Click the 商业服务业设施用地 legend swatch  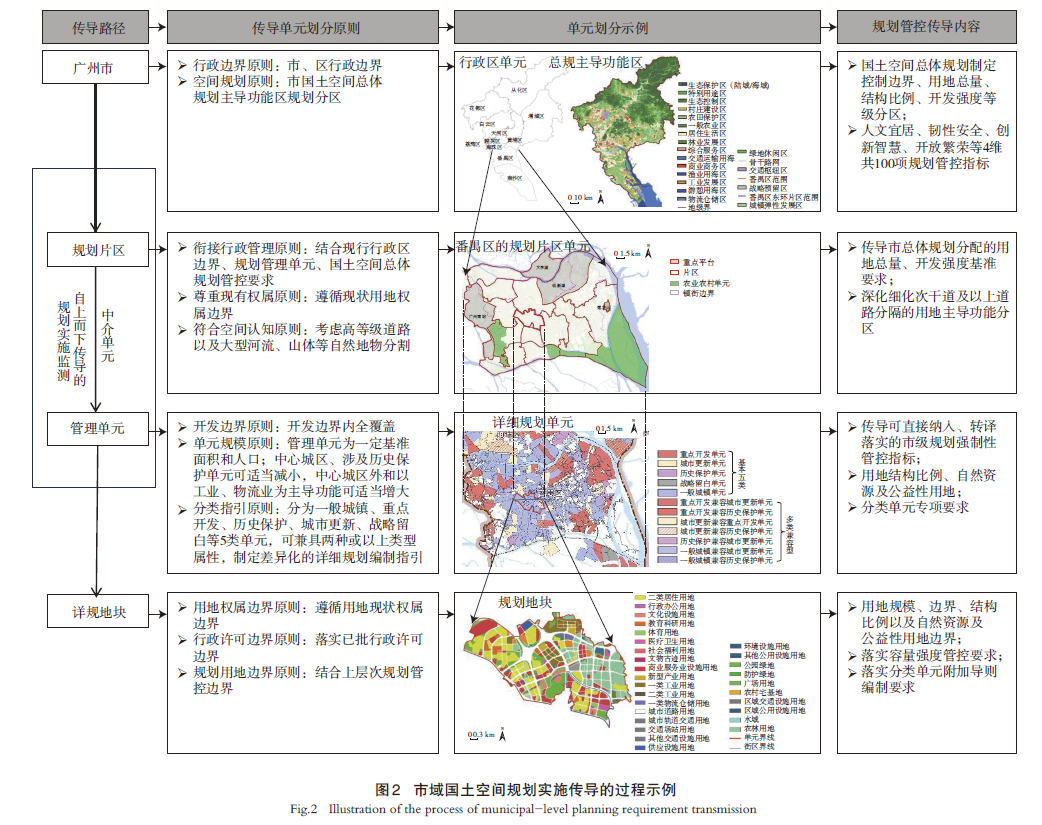[x=640, y=667]
